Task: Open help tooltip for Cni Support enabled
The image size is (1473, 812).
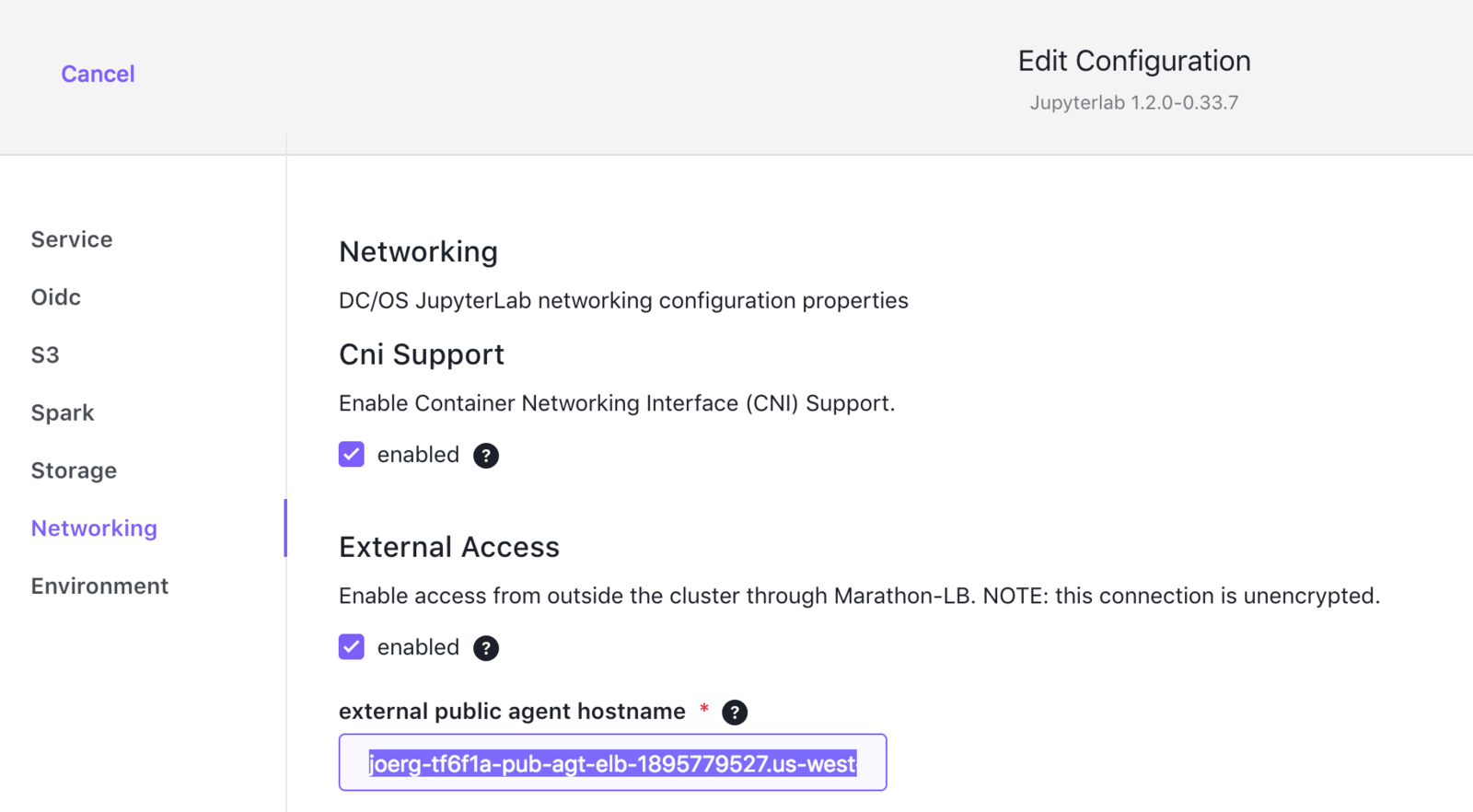Action: pos(486,456)
